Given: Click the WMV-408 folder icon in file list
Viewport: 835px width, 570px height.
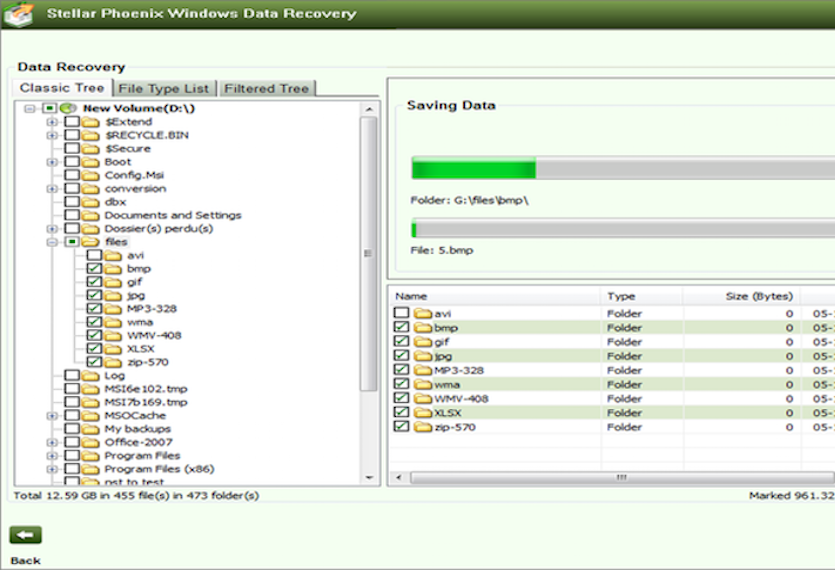Looking at the screenshot, I should click(423, 399).
